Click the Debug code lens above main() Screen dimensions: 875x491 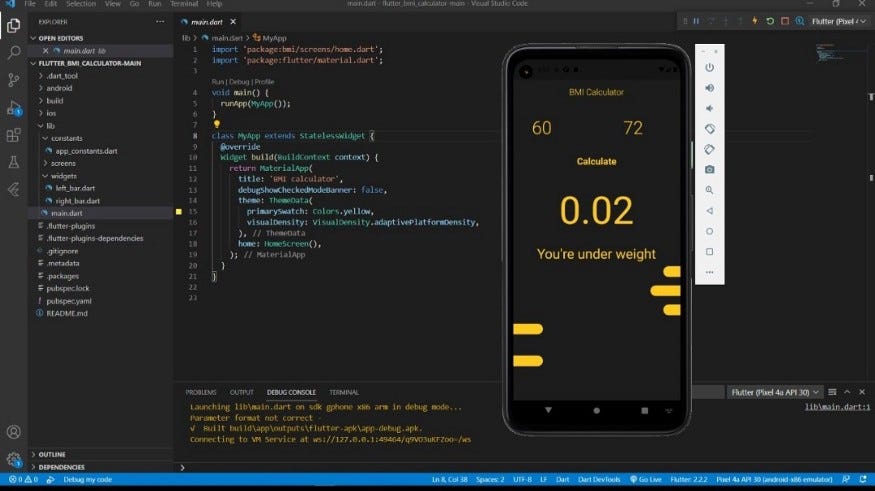(239, 81)
